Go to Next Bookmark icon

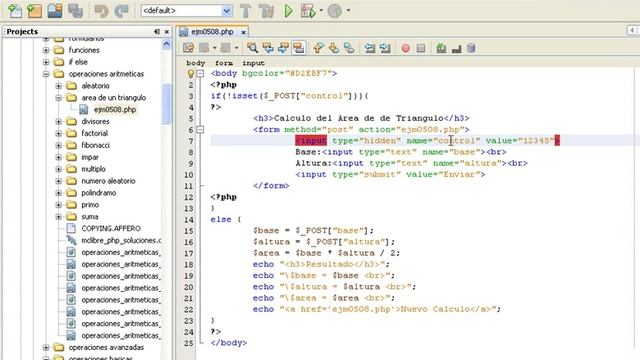334,48
